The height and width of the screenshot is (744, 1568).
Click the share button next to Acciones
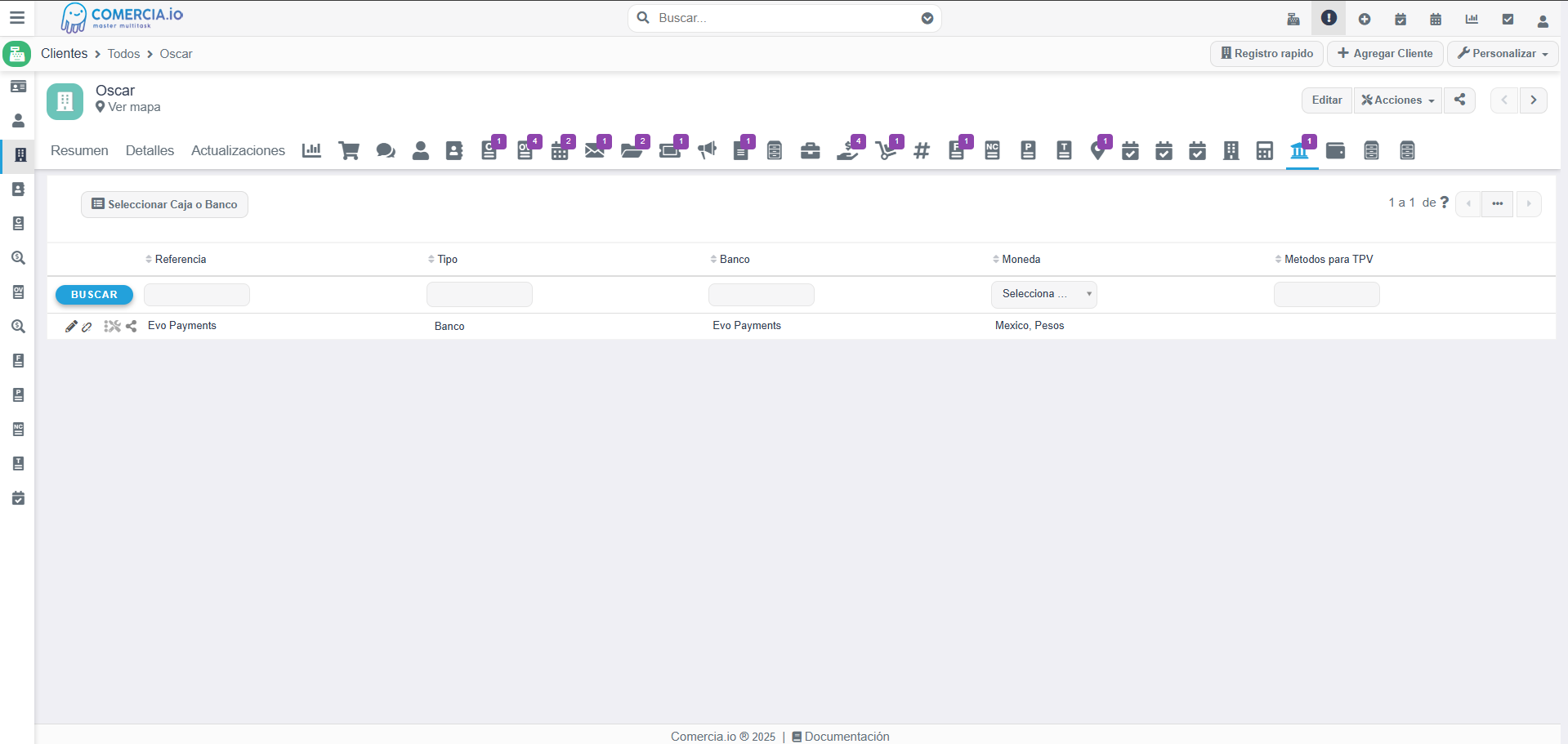(x=1460, y=100)
